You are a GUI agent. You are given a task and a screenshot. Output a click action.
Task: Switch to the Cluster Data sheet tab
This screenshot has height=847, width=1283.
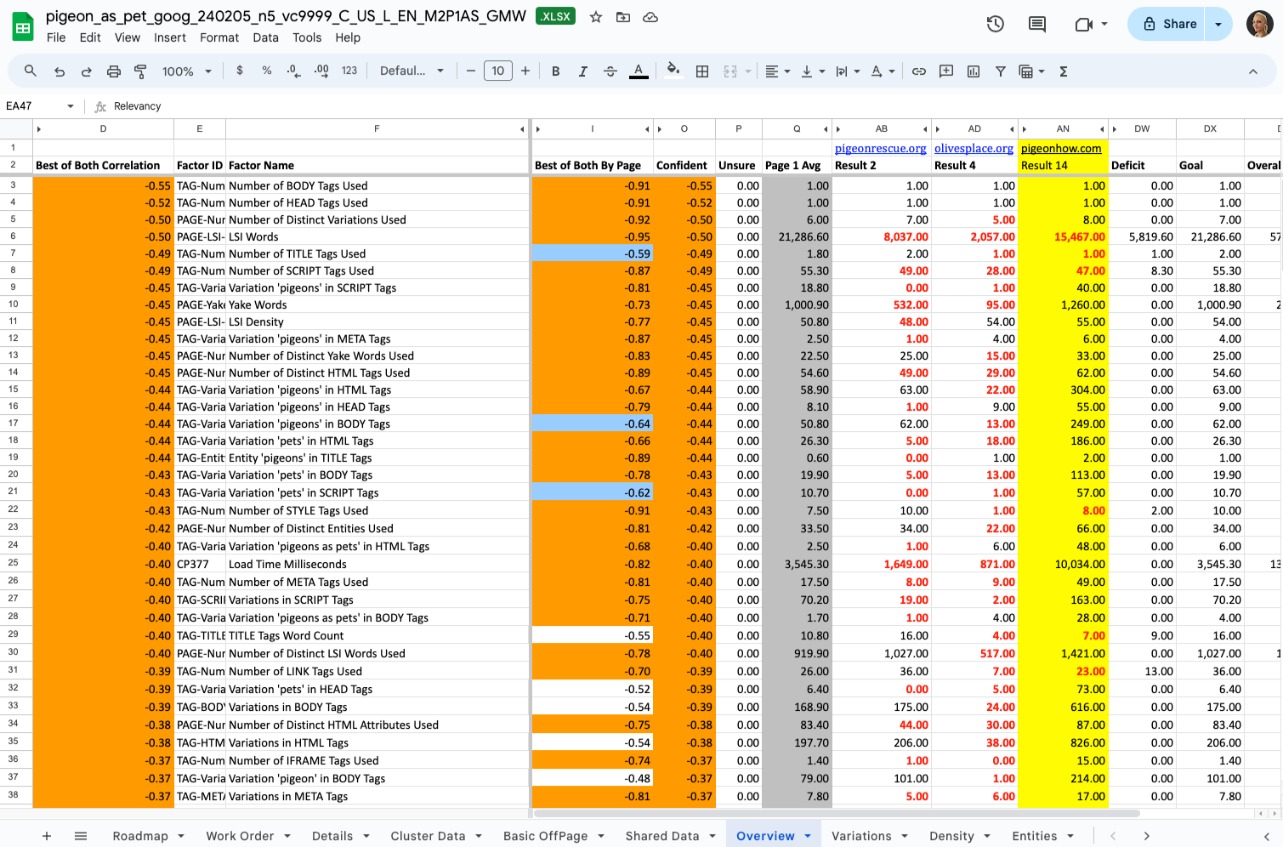point(436,835)
